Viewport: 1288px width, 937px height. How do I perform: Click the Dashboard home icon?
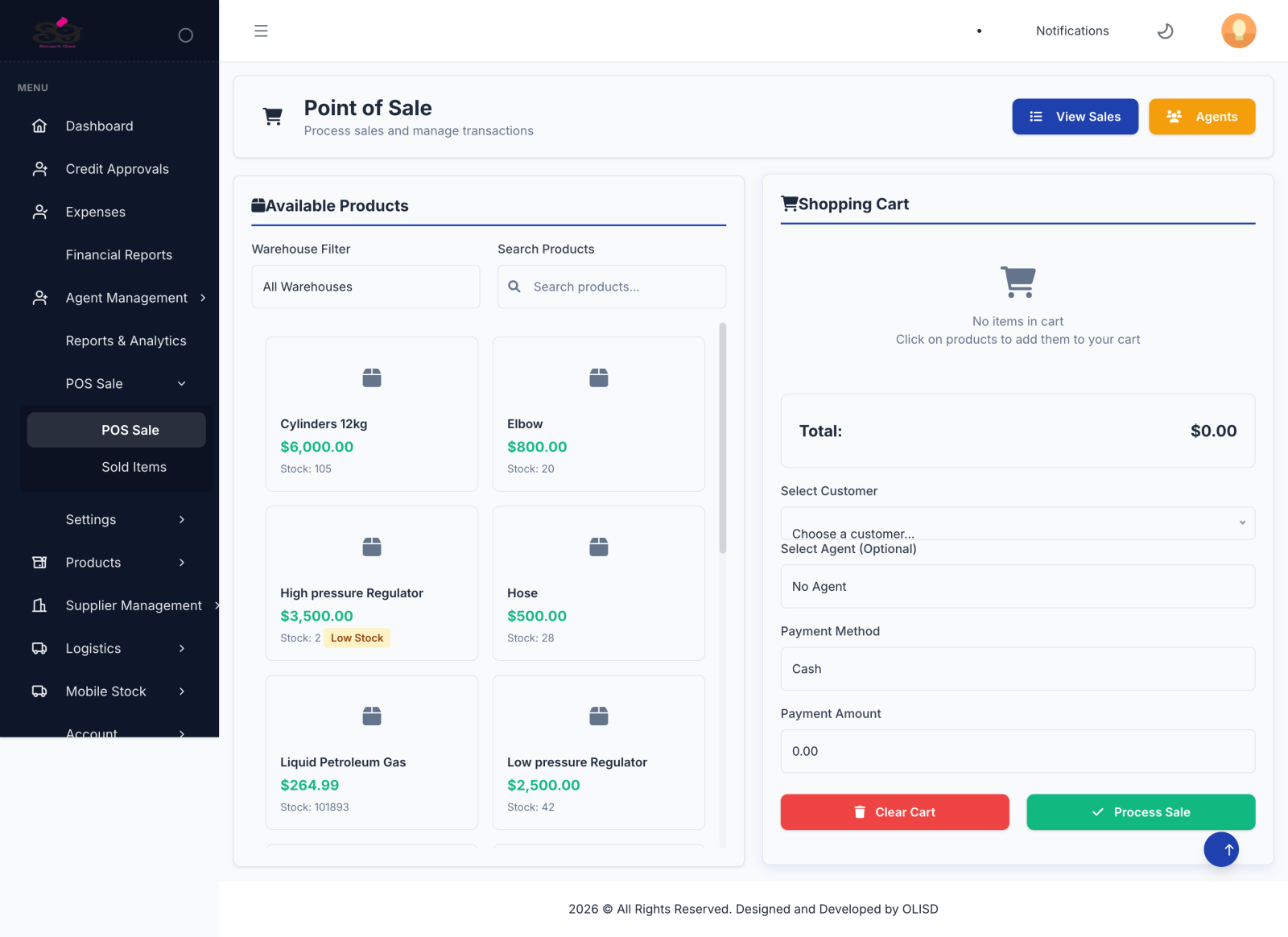(x=39, y=126)
